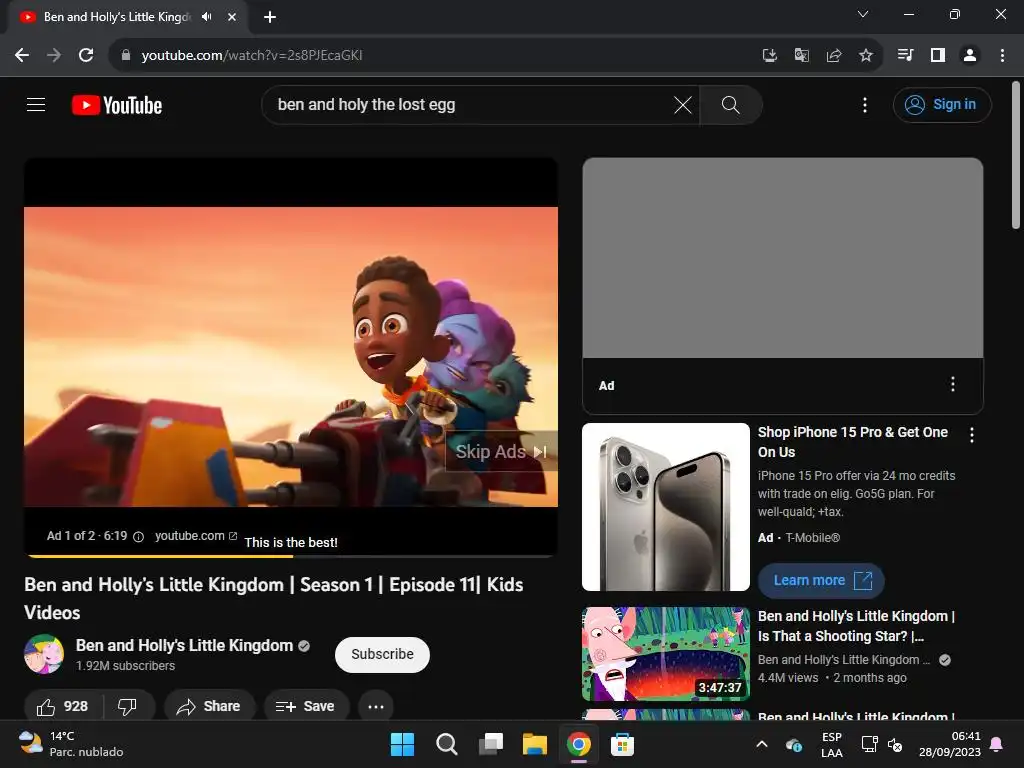This screenshot has width=1024, height=768.
Task: Click the iPhone 15 Pro ad thumbnail
Action: click(665, 507)
